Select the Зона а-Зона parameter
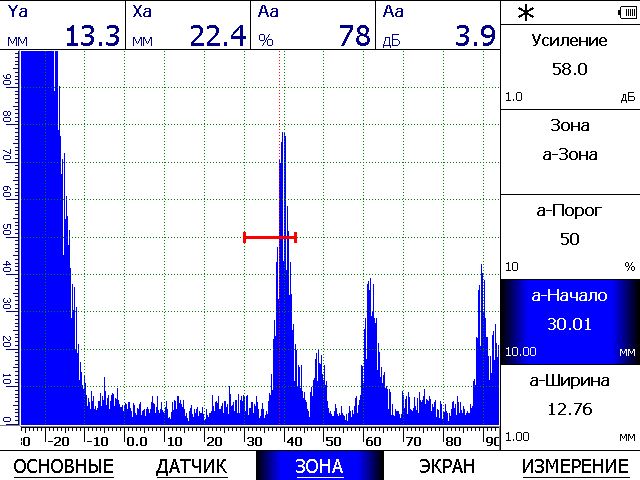The height and width of the screenshot is (480, 640). pyautogui.click(x=570, y=152)
